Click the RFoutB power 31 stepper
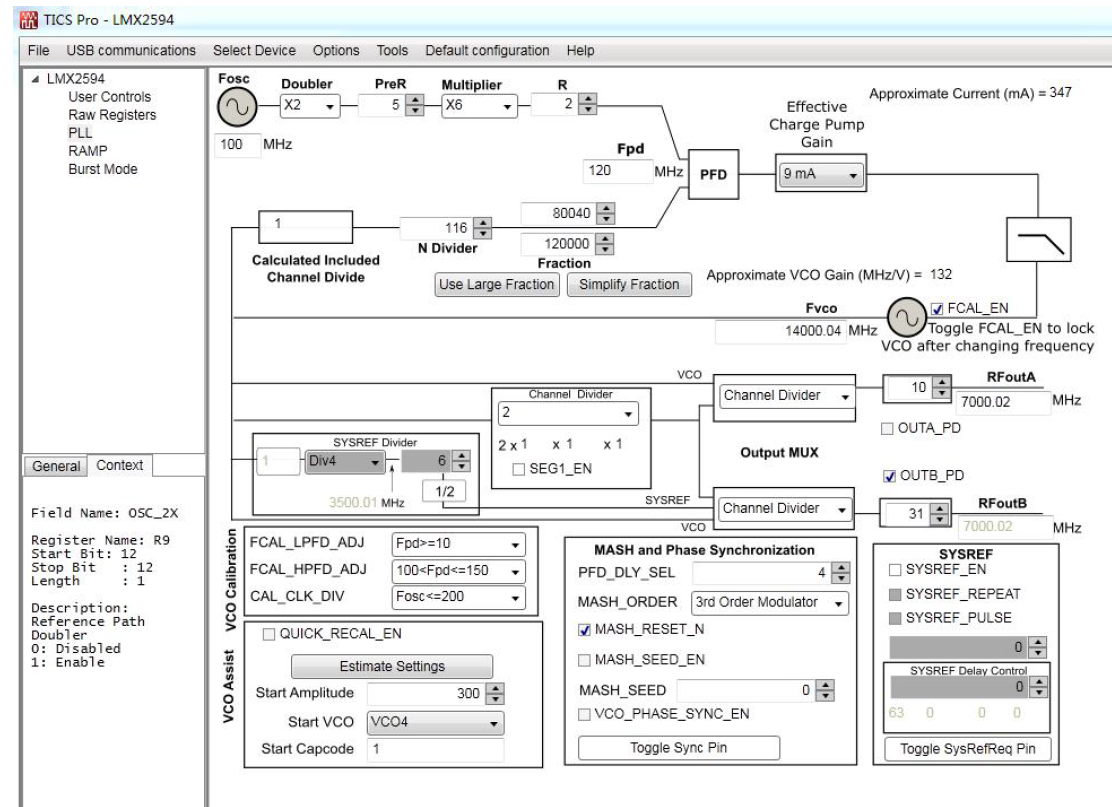Image resolution: width=1112 pixels, height=807 pixels. pyautogui.click(x=939, y=514)
